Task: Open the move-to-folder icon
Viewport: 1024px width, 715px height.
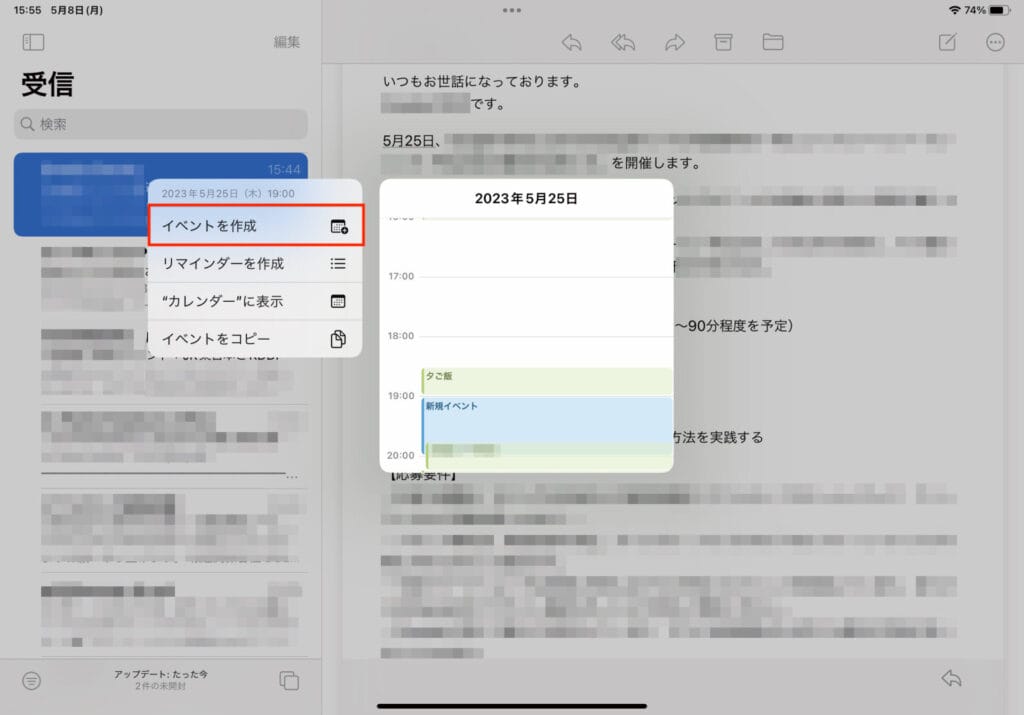Action: (772, 42)
